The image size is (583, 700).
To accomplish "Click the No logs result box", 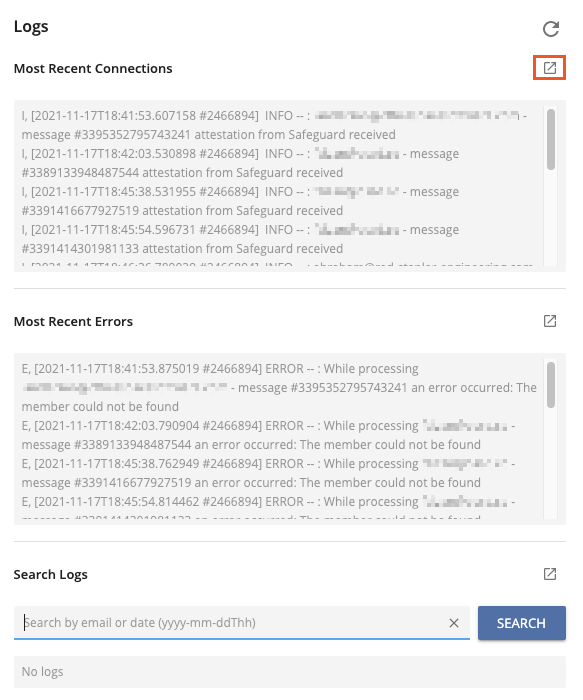I will click(290, 671).
